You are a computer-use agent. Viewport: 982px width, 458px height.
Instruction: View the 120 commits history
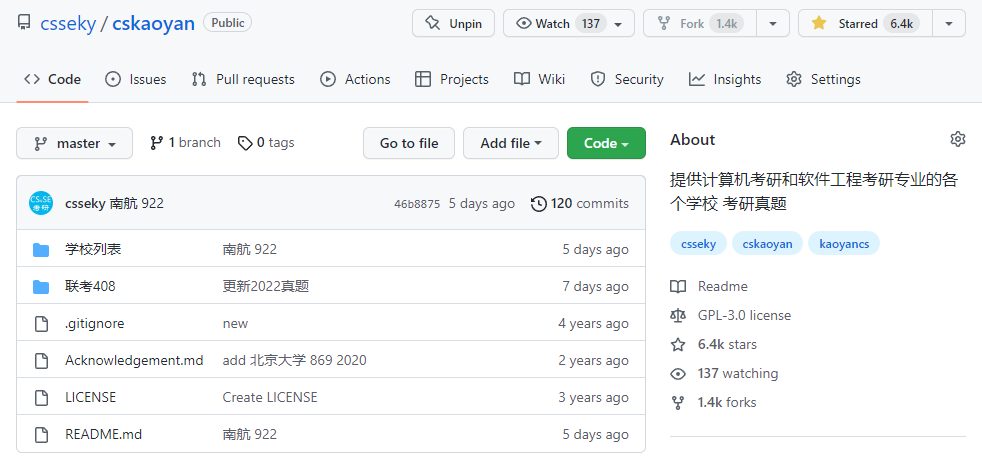point(579,204)
